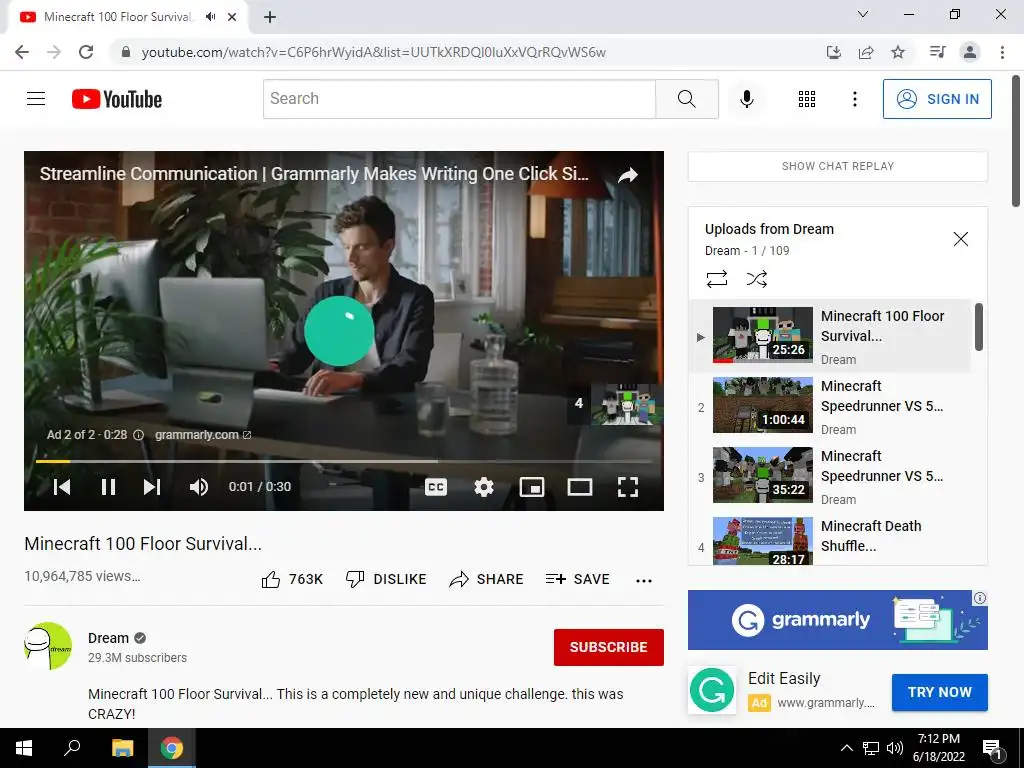Image resolution: width=1024 pixels, height=768 pixels.
Task: Share this page icon in address bar
Action: 866,52
